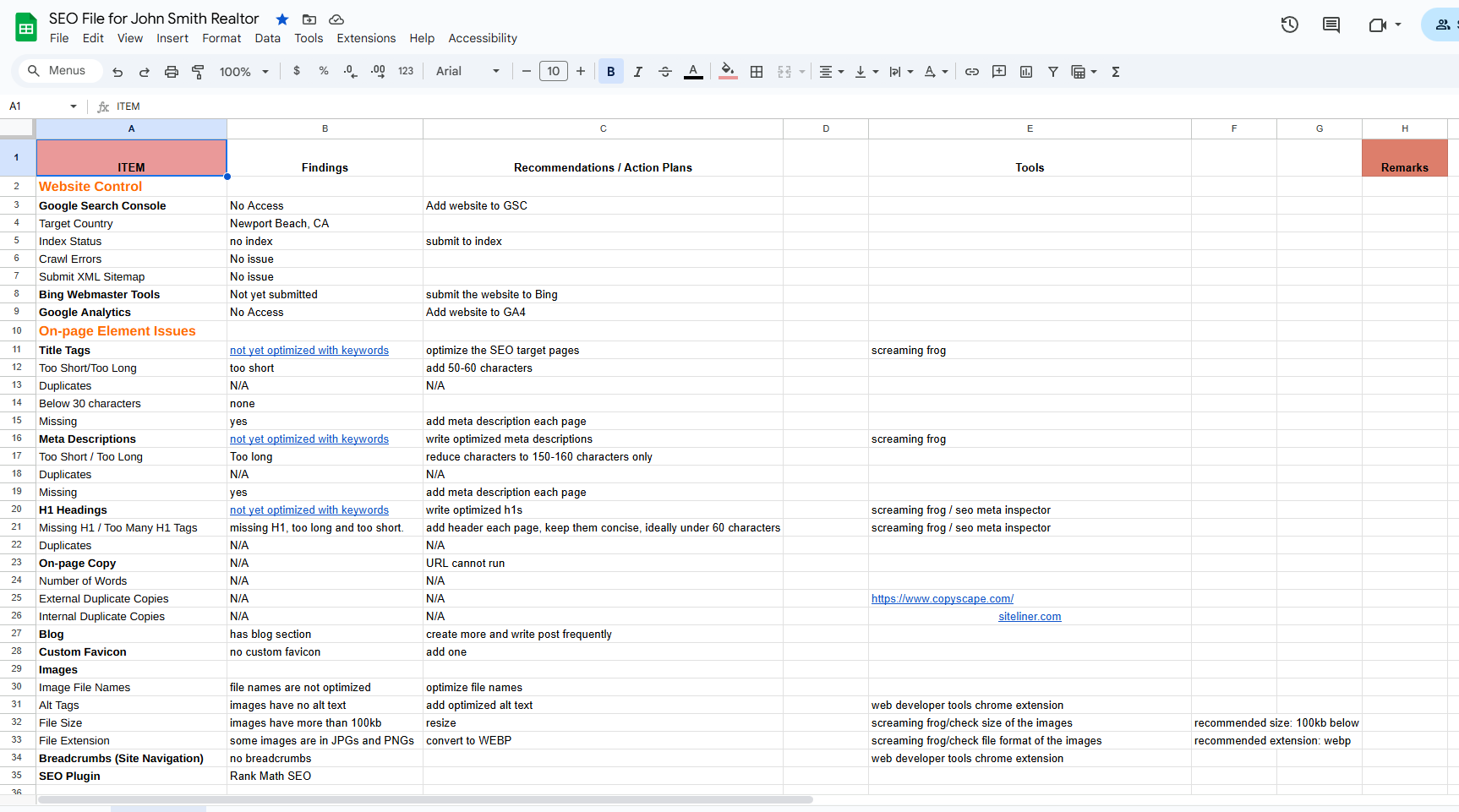Screen dimensions: 1459x812
Task: Click the font size input field
Action: pyautogui.click(x=553, y=72)
